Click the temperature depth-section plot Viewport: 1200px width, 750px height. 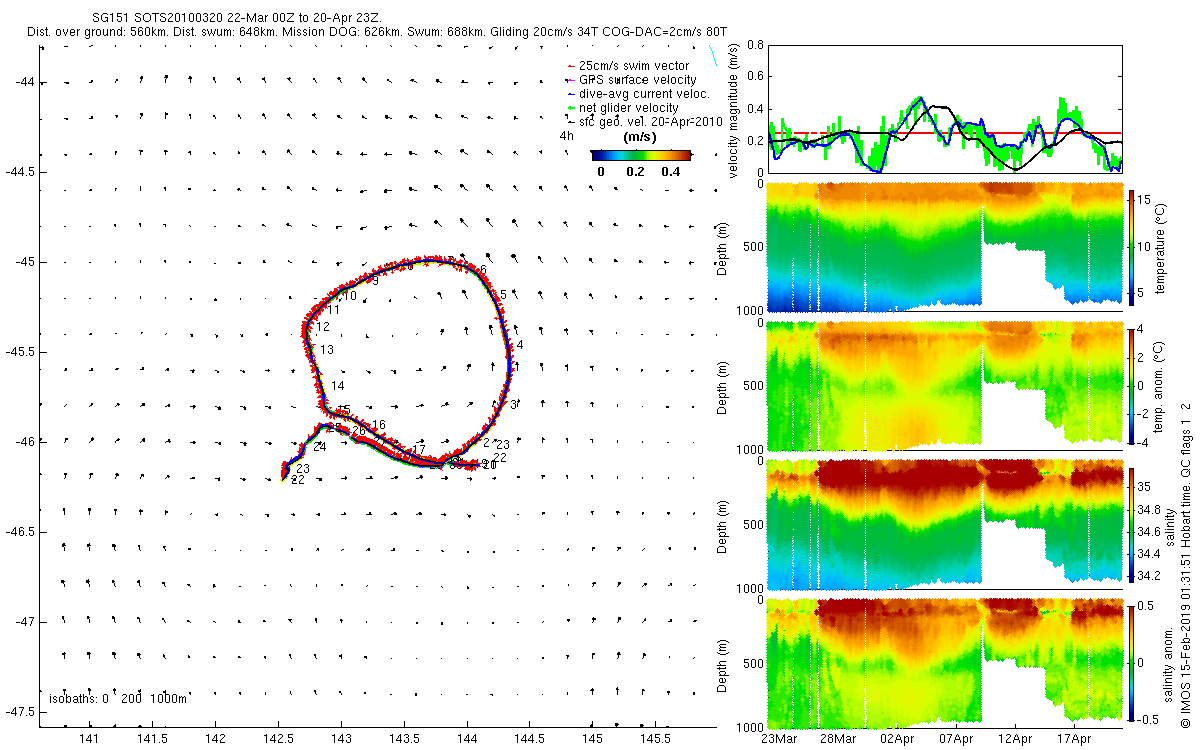pos(944,247)
